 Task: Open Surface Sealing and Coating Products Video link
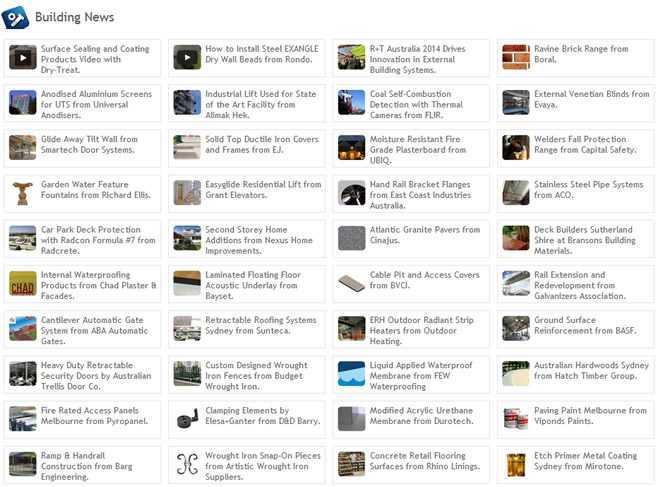click(x=95, y=59)
